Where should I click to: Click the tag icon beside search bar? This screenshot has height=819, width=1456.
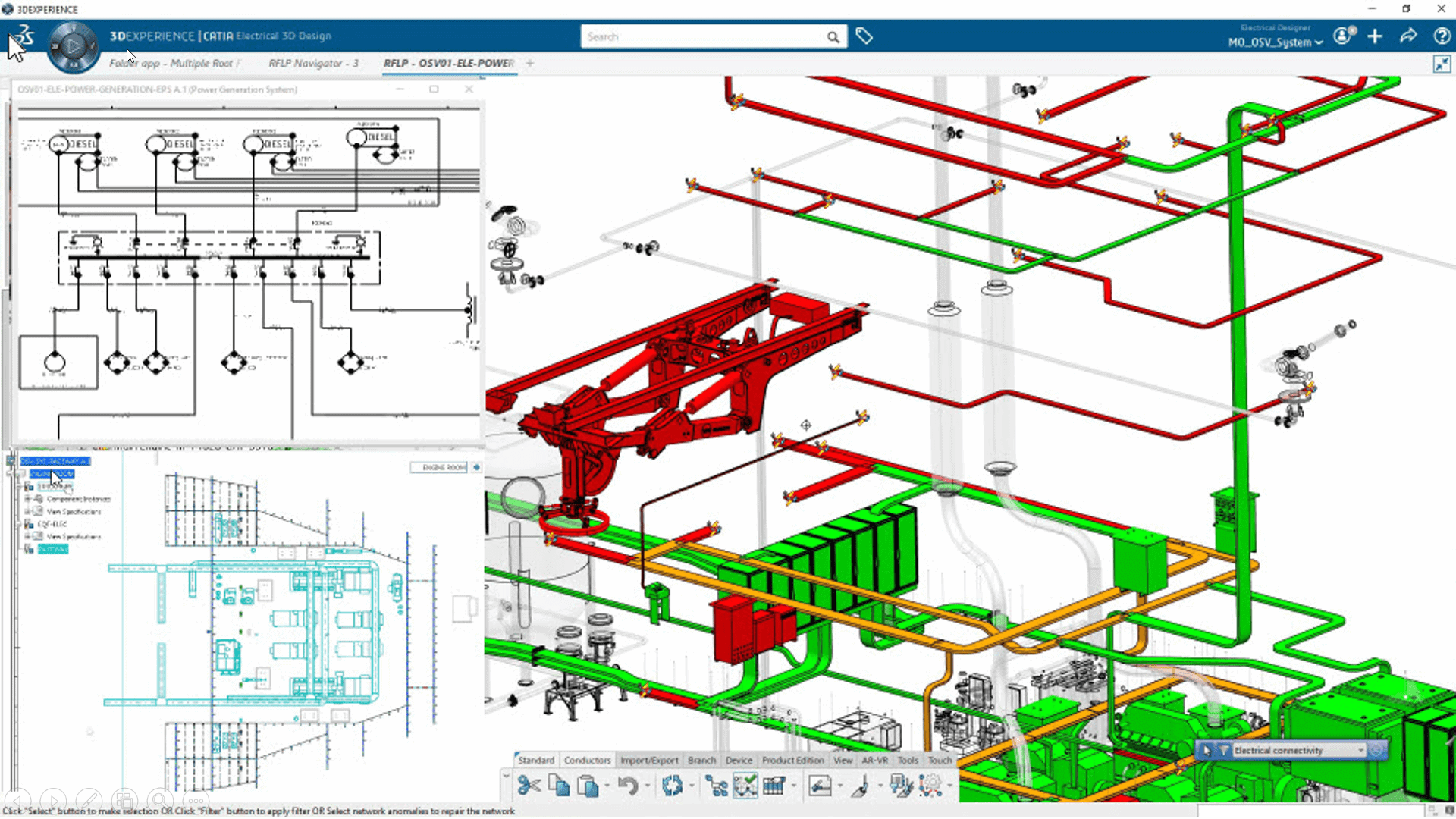pos(864,36)
